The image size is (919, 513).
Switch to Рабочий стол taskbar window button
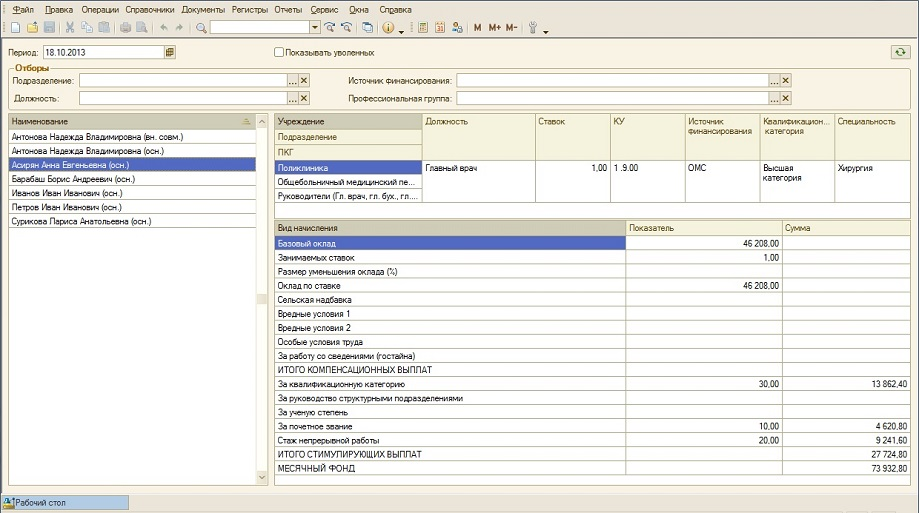tap(66, 502)
